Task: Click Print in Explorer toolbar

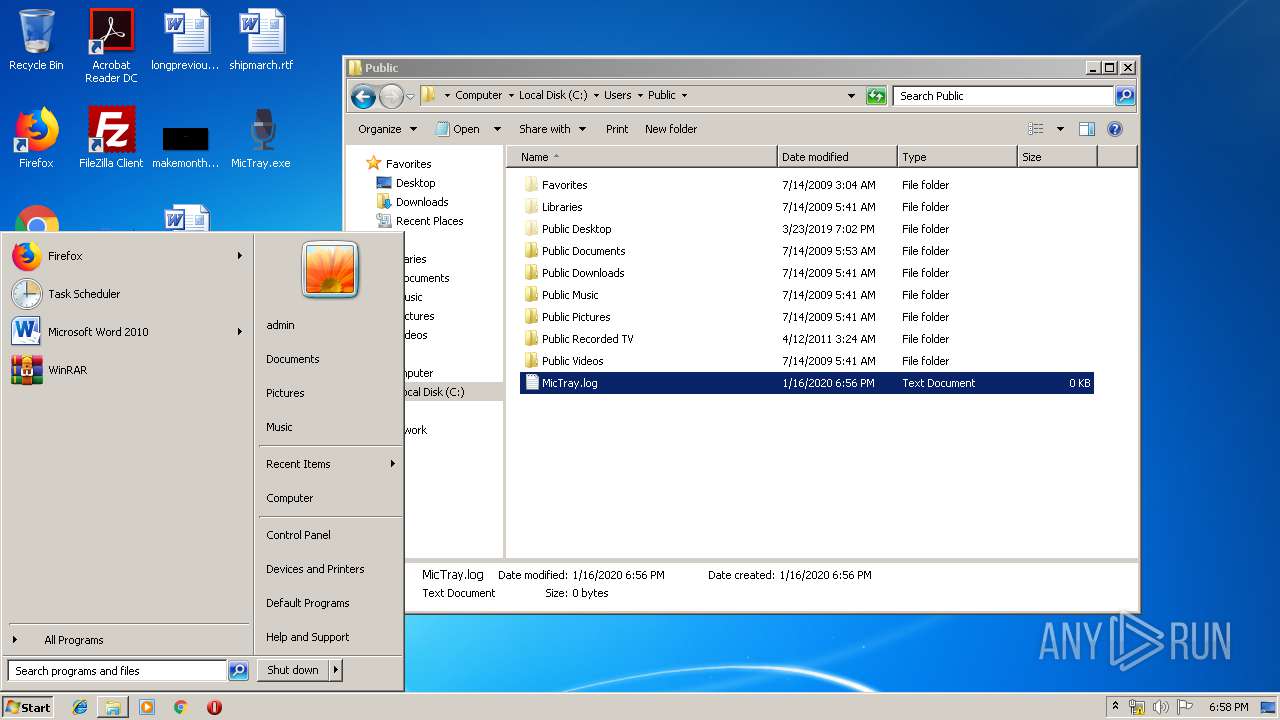Action: point(617,129)
